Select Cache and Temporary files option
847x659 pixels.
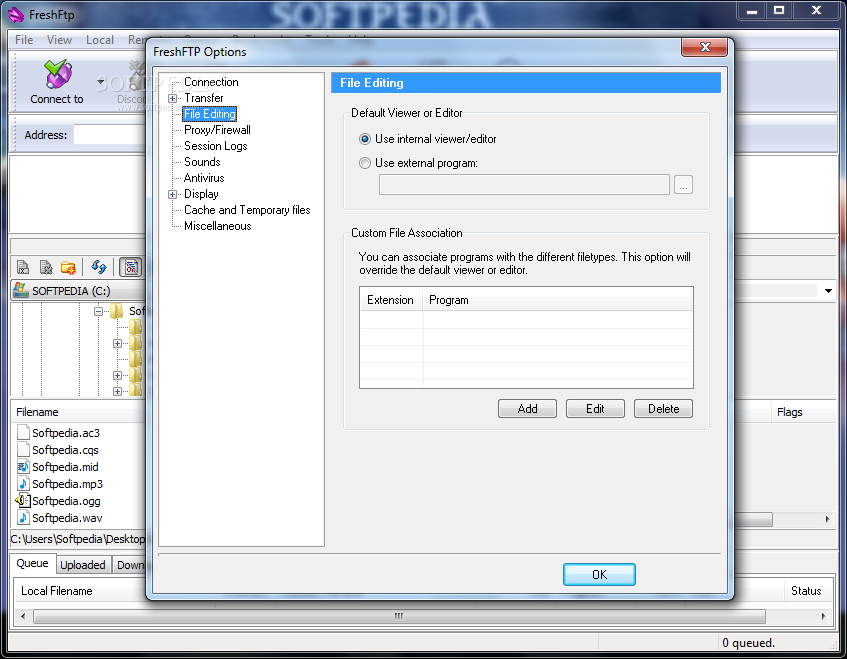pos(247,210)
